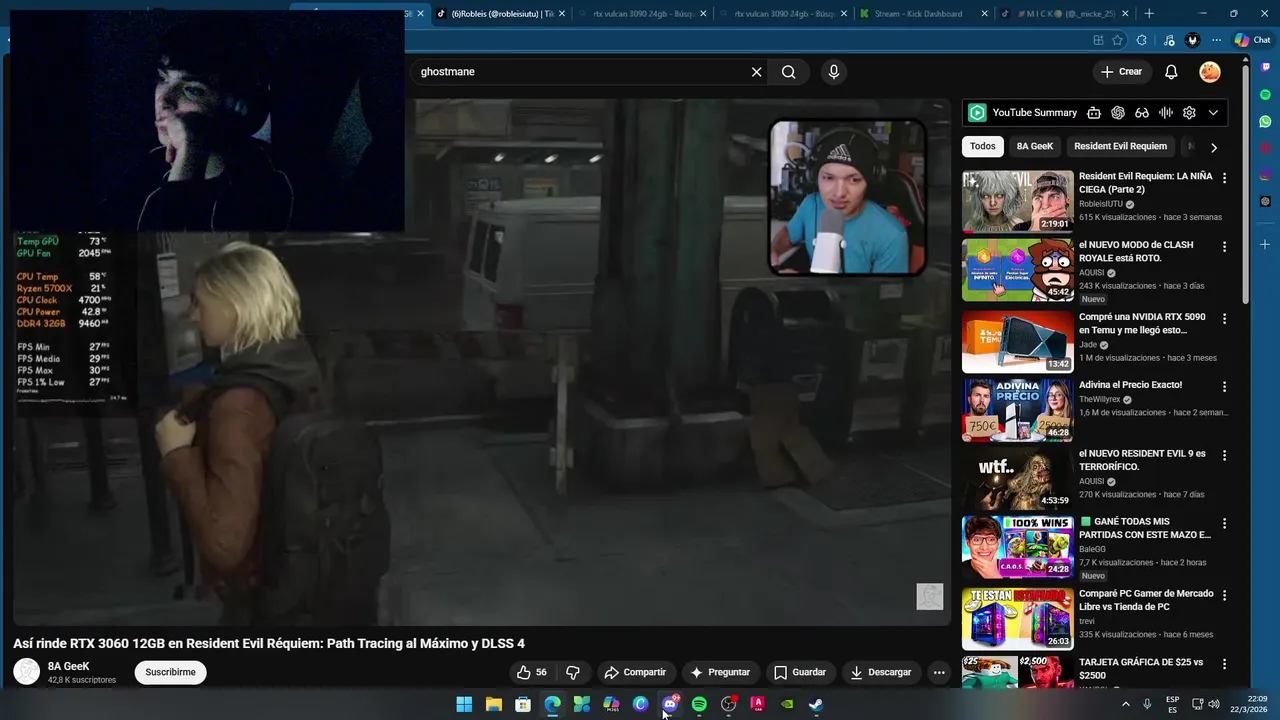Open options for CLASH ROYALE video
The height and width of the screenshot is (720, 1280).
coord(1224,246)
